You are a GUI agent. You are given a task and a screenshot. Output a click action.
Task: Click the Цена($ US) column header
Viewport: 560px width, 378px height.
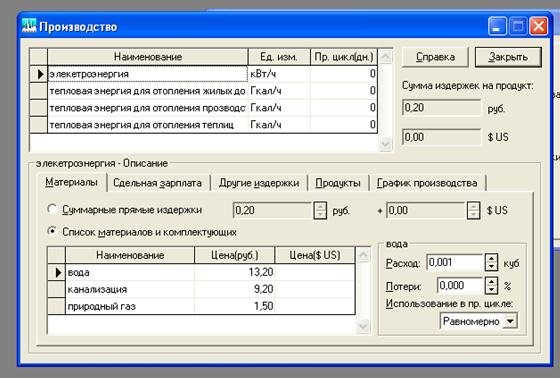tap(315, 255)
